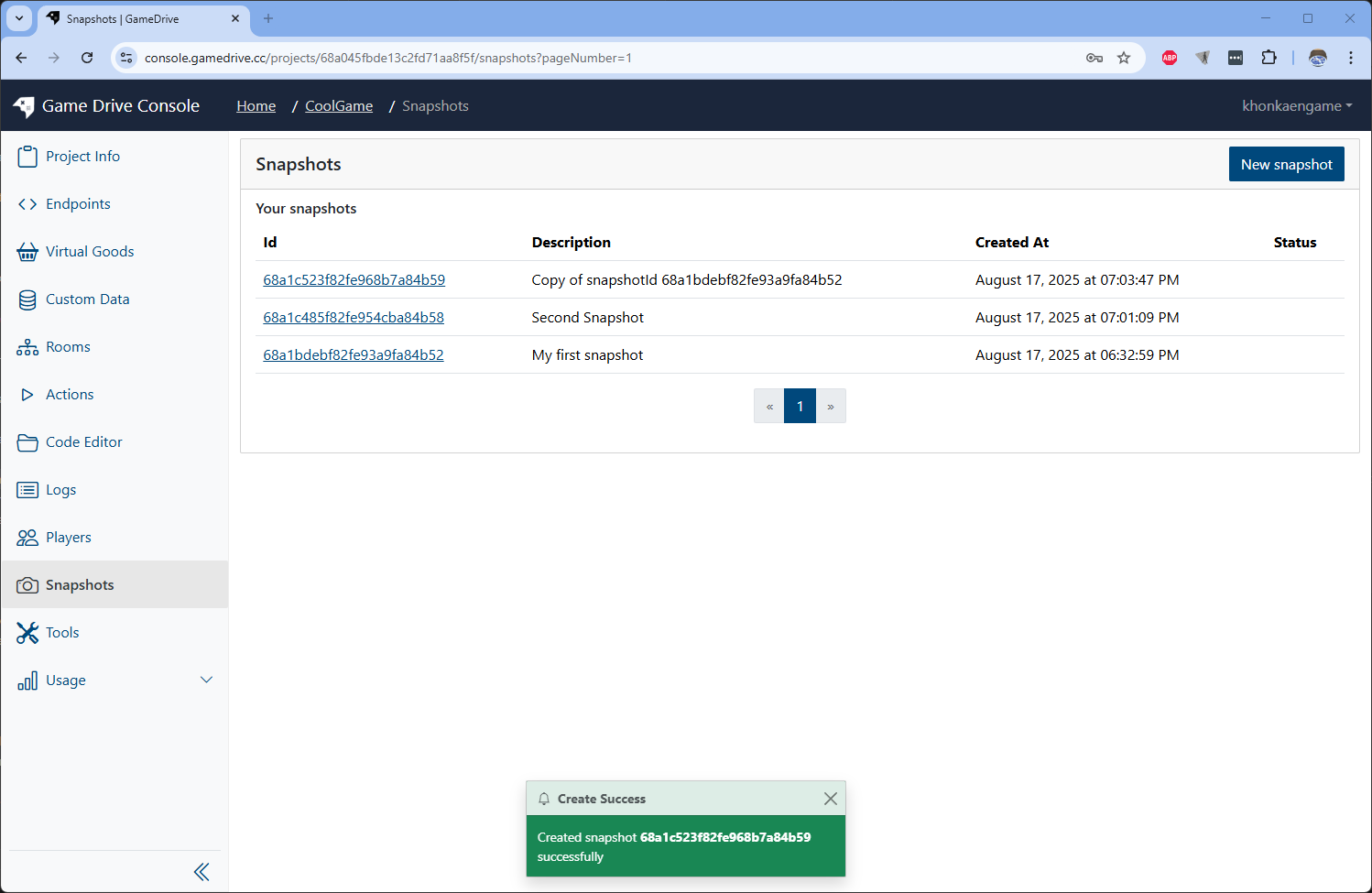Expand the Usage sidebar section
The image size is (1372, 893).
[x=206, y=680]
